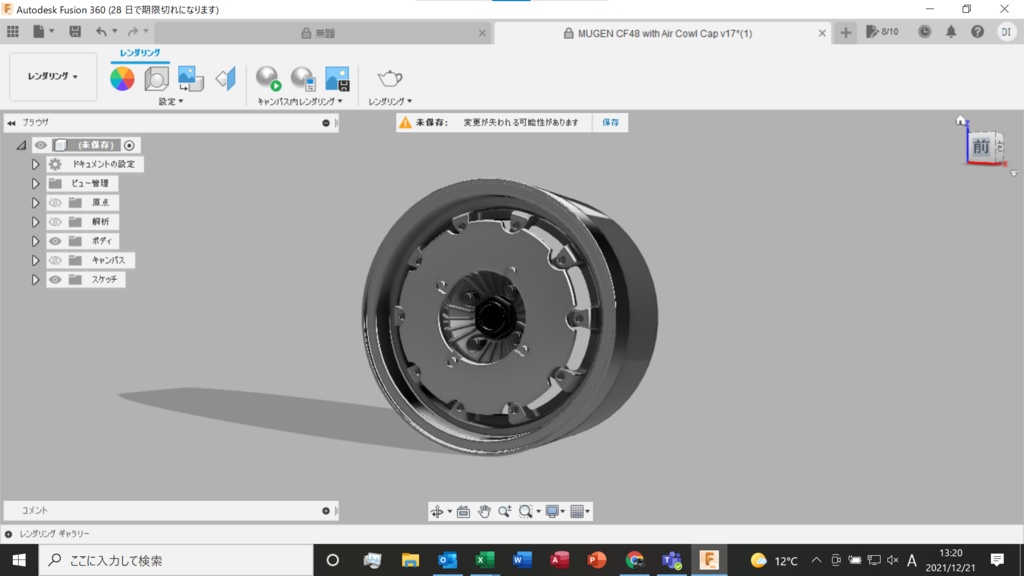1024x576 pixels.
Task: Activate root component radio button
Action: pyautogui.click(x=129, y=145)
